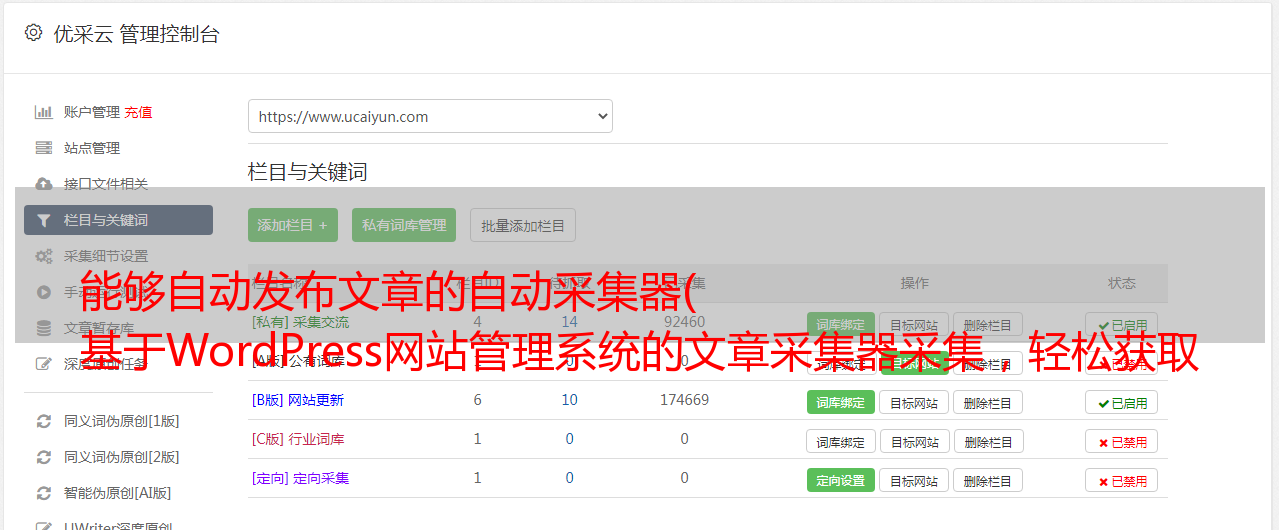The width and height of the screenshot is (1279, 530).
Task: Click 目标网站 in the [定向] 定向采集 row
Action: click(x=914, y=480)
